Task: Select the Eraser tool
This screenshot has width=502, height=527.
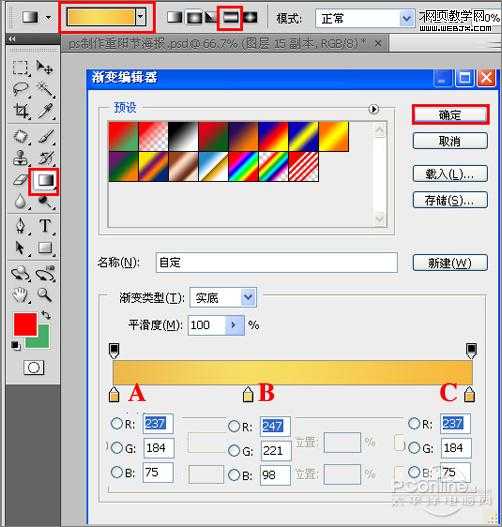Action: click(20, 180)
